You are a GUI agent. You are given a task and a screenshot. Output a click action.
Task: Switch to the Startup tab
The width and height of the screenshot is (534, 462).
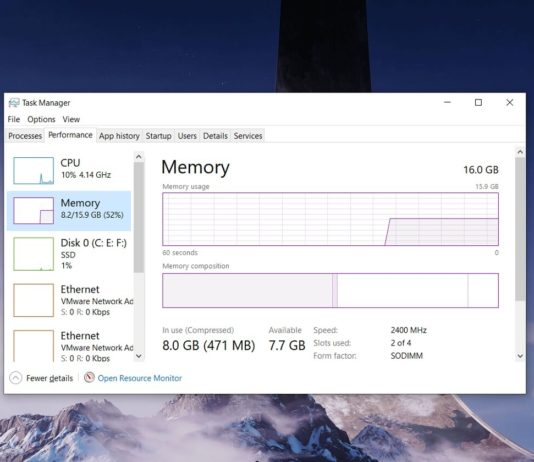tap(158, 136)
